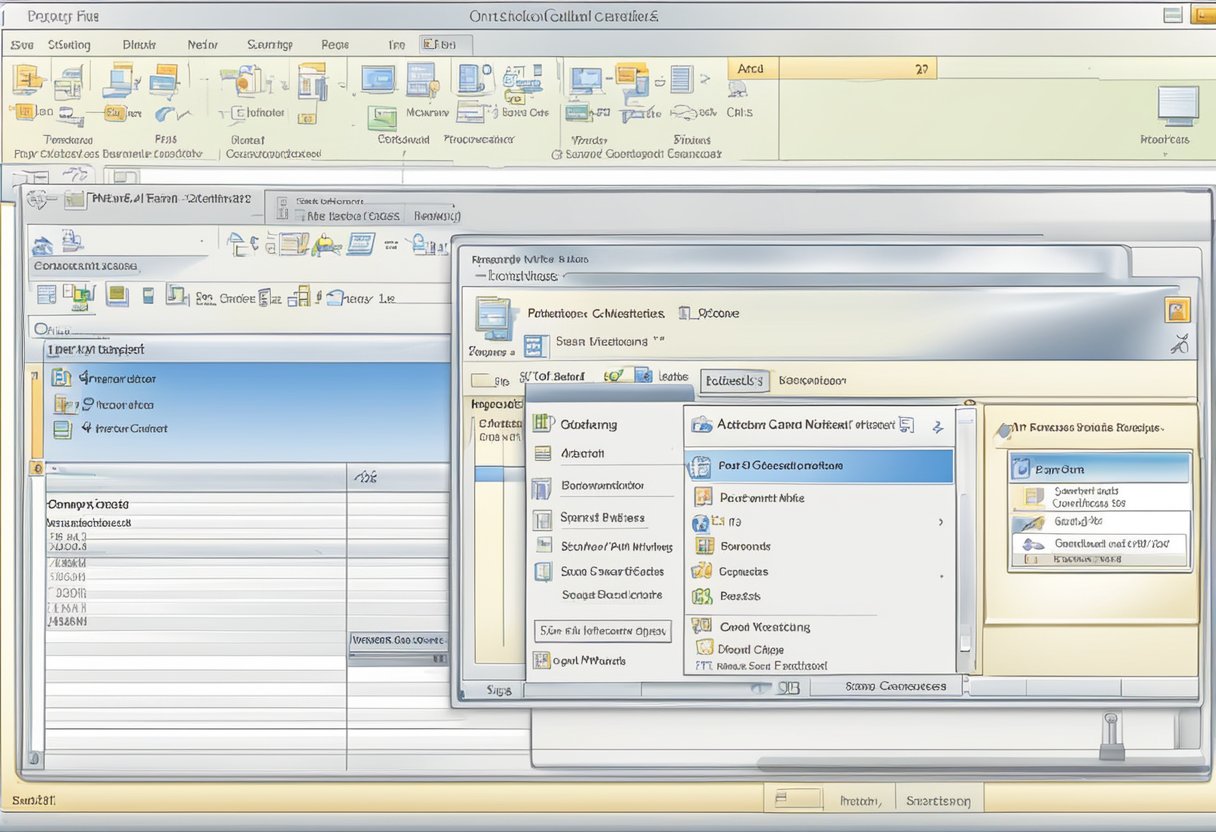Switch to the highlighted ribbon tab
The image size is (1216, 832).
coord(442,45)
